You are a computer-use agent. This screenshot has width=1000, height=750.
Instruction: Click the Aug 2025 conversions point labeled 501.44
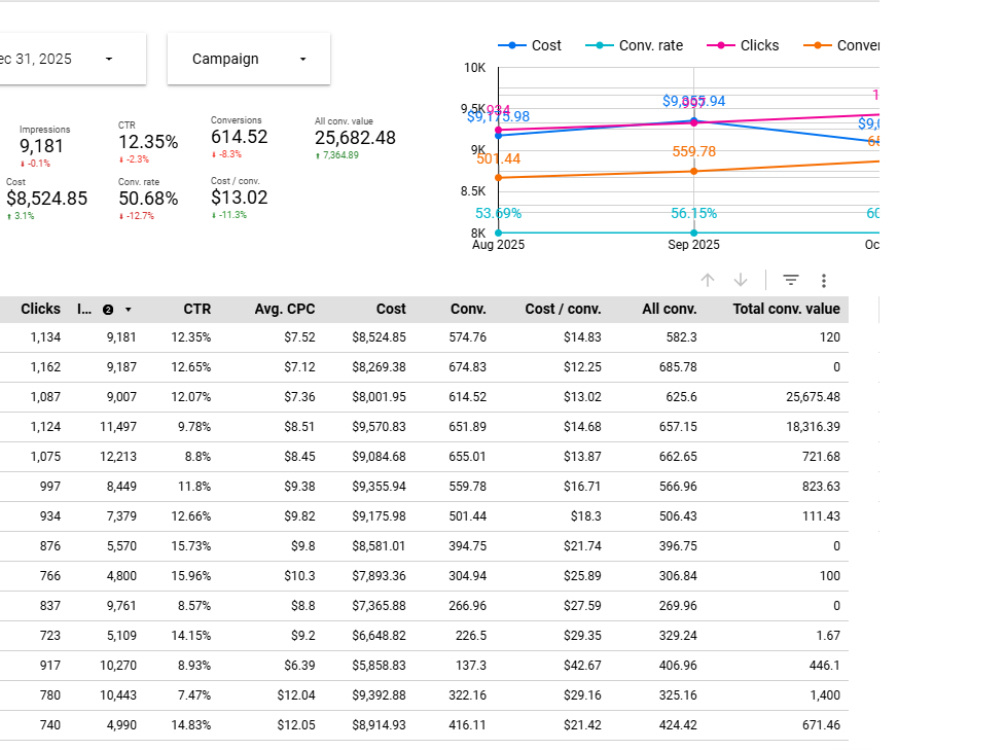coord(499,177)
